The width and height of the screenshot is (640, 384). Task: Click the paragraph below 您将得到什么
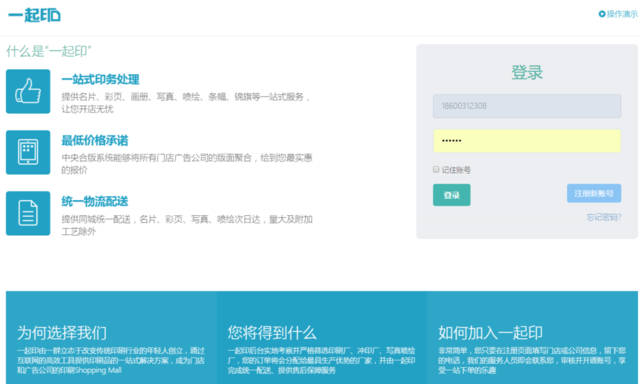(321, 361)
